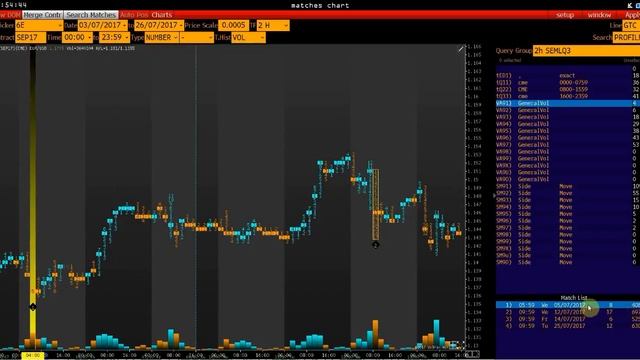The image size is (640, 360).
Task: Open the setup menu
Action: (x=565, y=15)
